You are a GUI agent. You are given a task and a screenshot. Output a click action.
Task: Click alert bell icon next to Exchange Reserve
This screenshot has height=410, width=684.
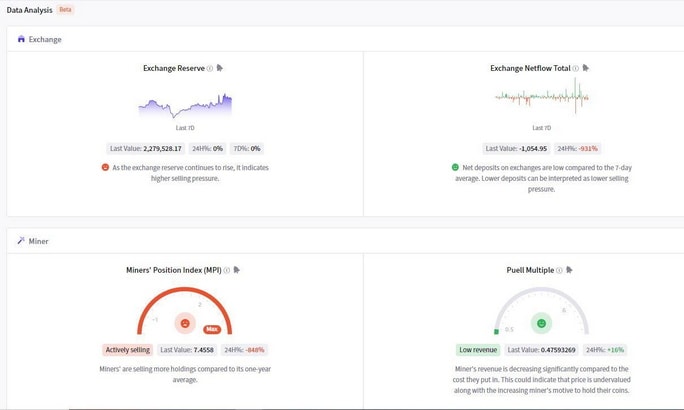click(220, 68)
